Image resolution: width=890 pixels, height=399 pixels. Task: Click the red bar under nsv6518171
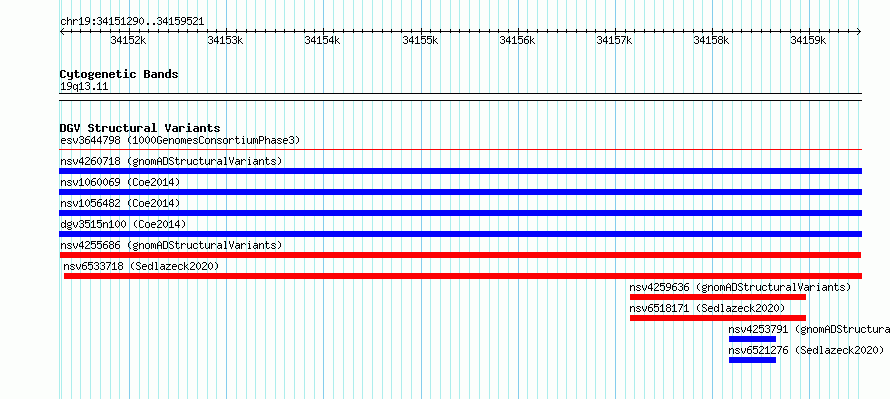[718, 318]
